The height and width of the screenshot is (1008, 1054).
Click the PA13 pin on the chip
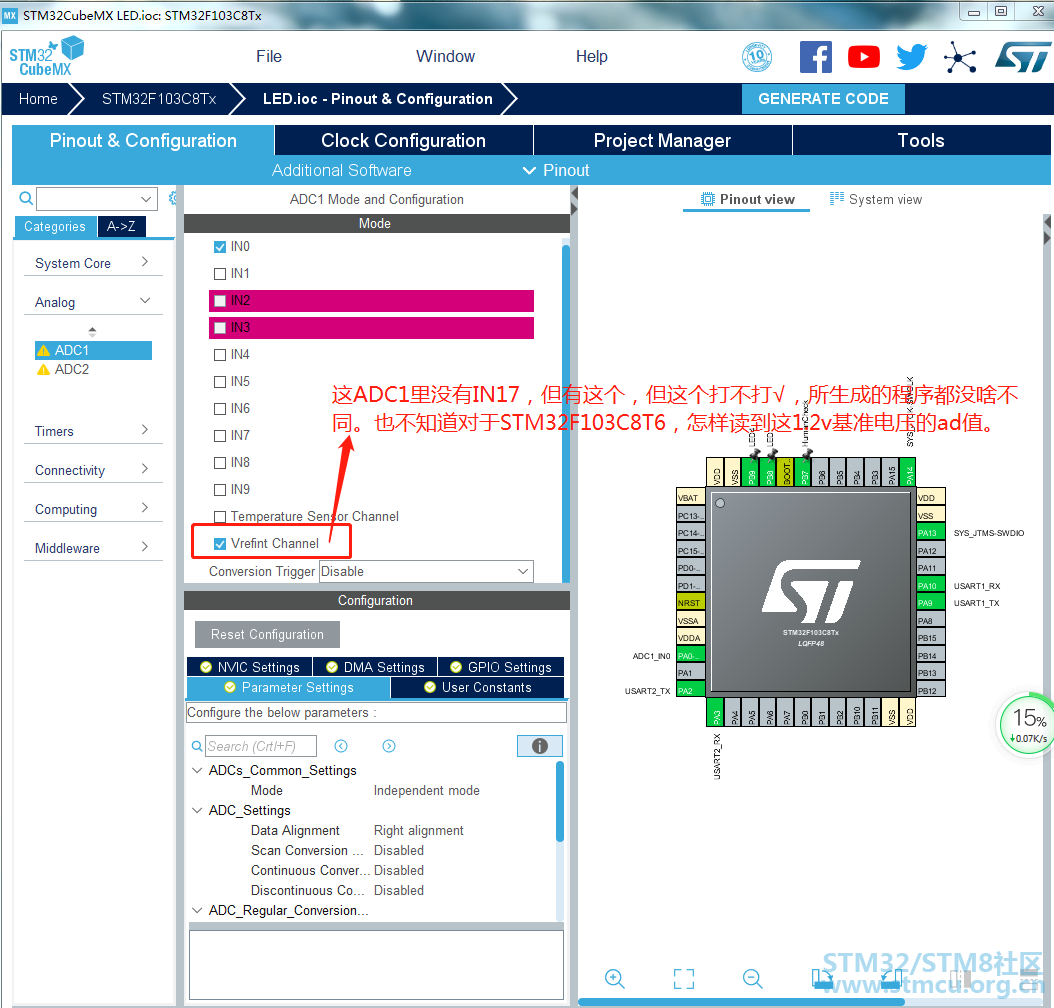click(930, 533)
